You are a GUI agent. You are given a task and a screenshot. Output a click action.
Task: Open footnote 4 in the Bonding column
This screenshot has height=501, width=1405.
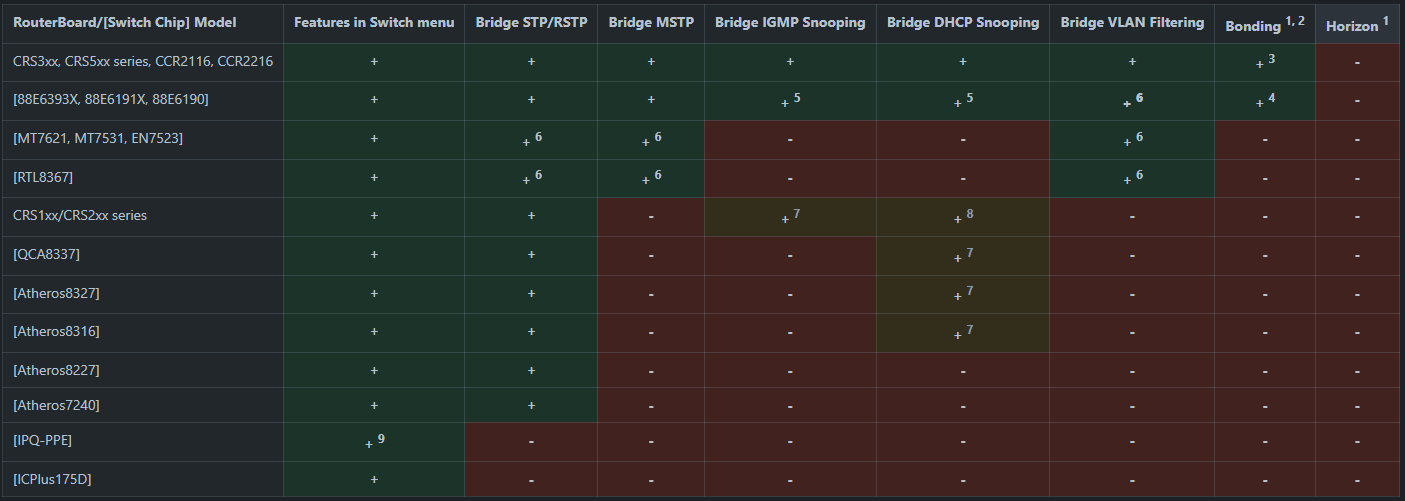[x=1271, y=97]
